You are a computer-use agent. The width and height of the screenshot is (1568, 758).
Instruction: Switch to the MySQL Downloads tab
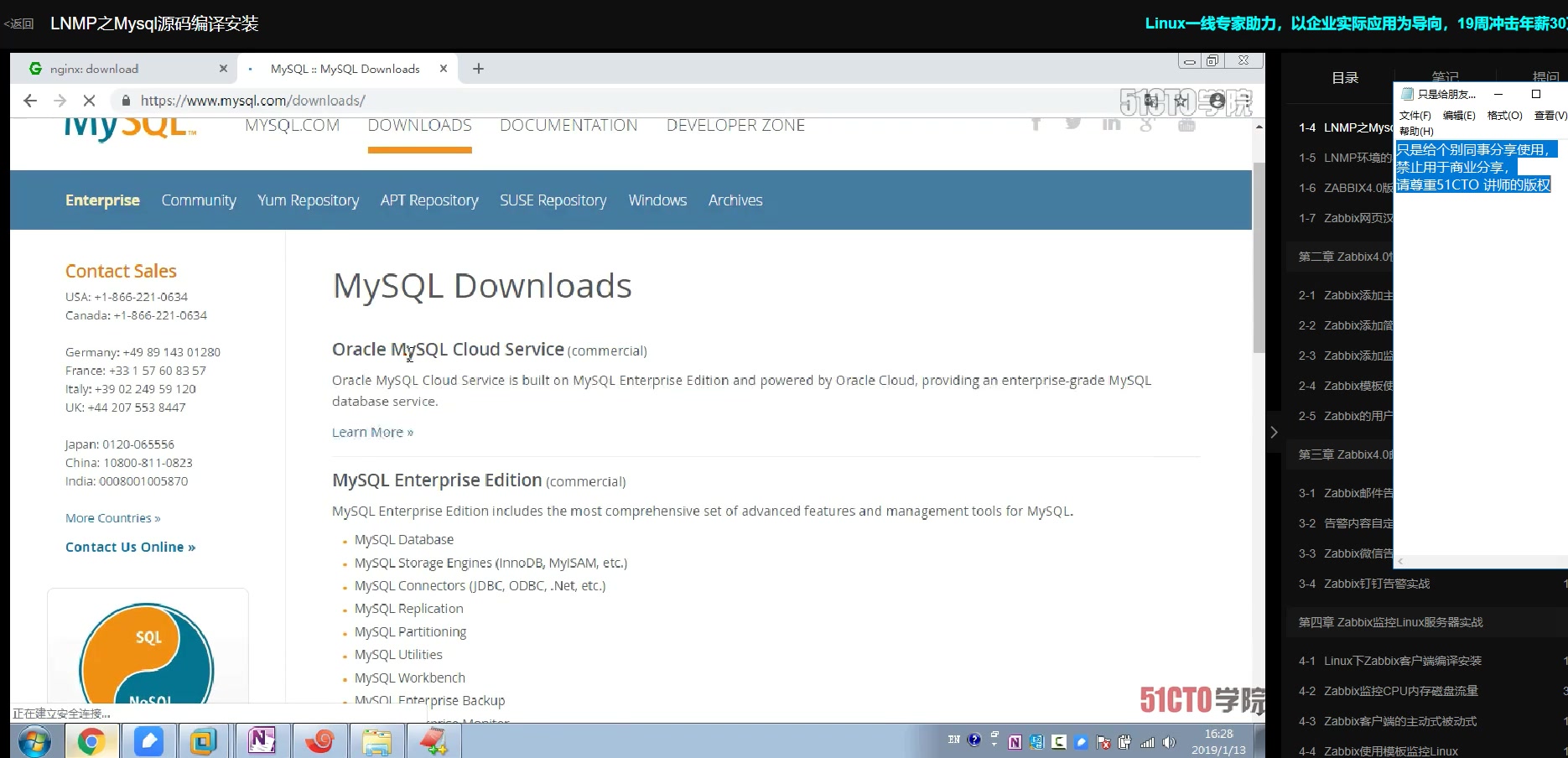click(x=347, y=69)
